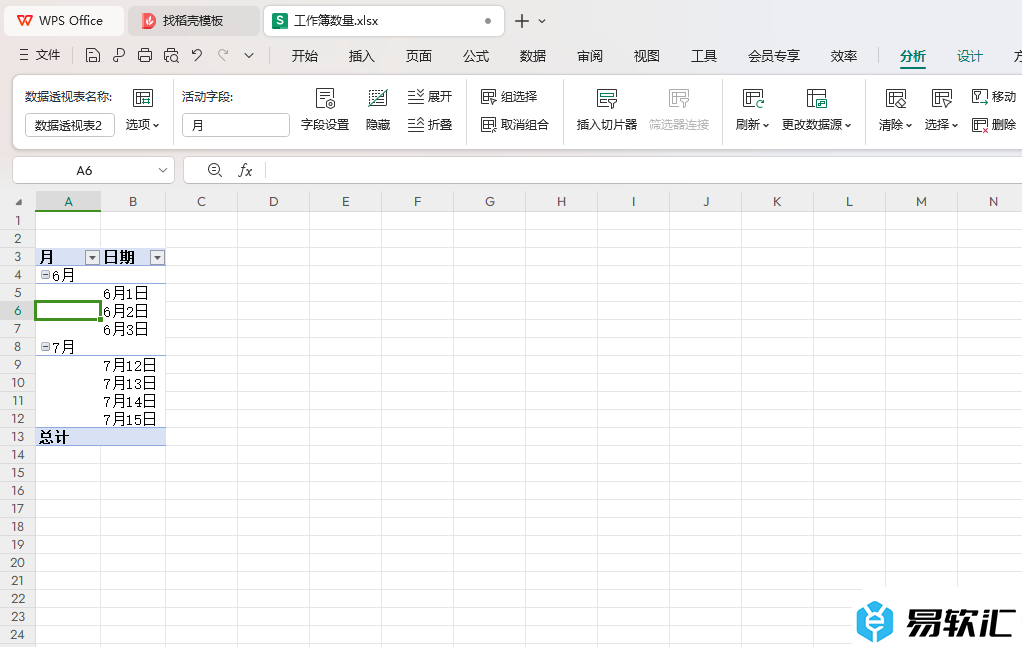1022x647 pixels.
Task: Switch to the 数据 tab
Action: pyautogui.click(x=533, y=56)
